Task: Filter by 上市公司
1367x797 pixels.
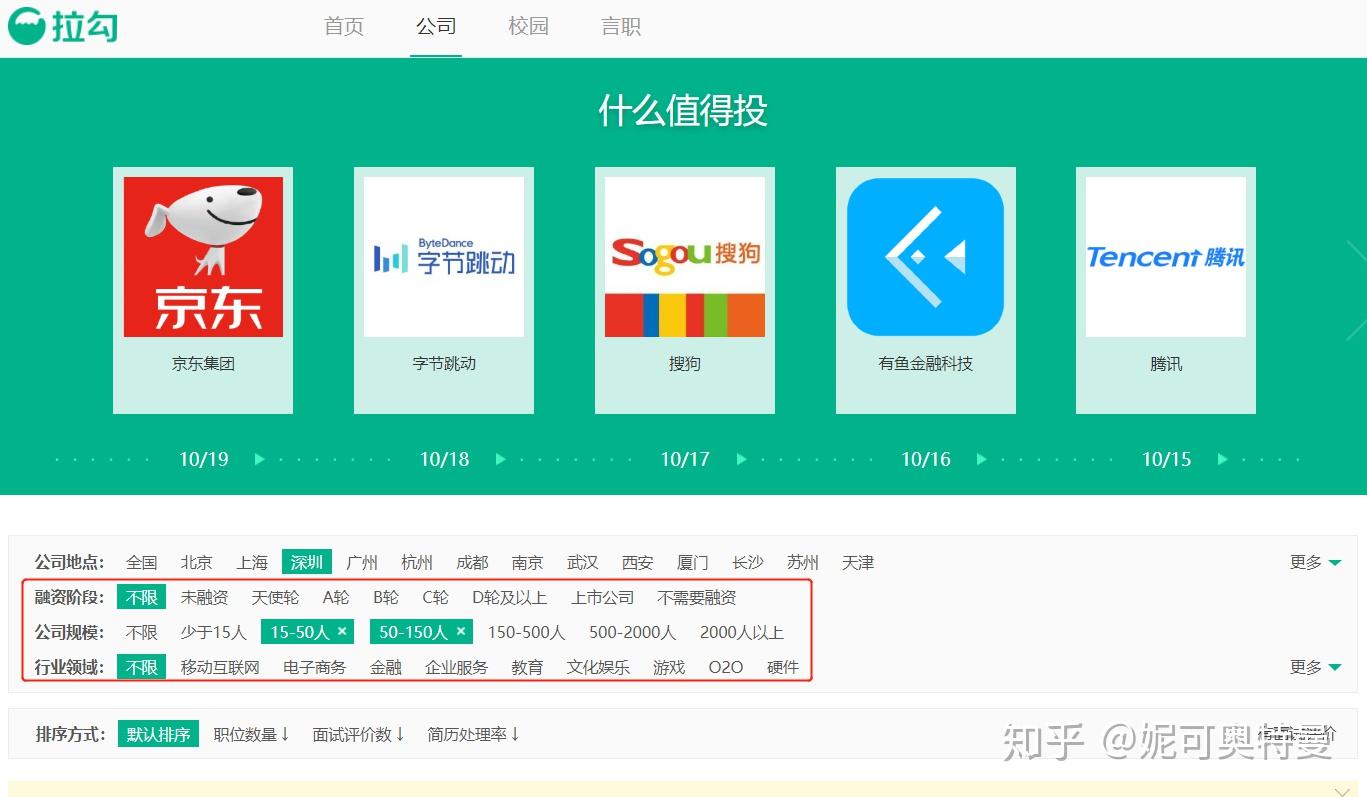Action: tap(603, 597)
